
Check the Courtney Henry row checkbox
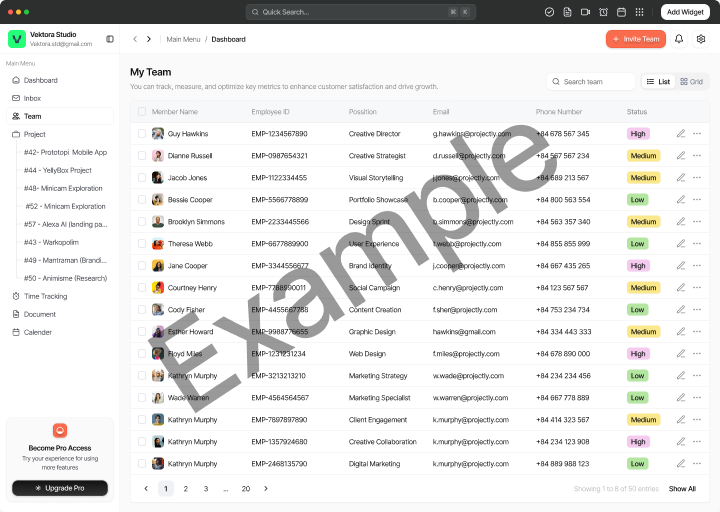tap(142, 287)
